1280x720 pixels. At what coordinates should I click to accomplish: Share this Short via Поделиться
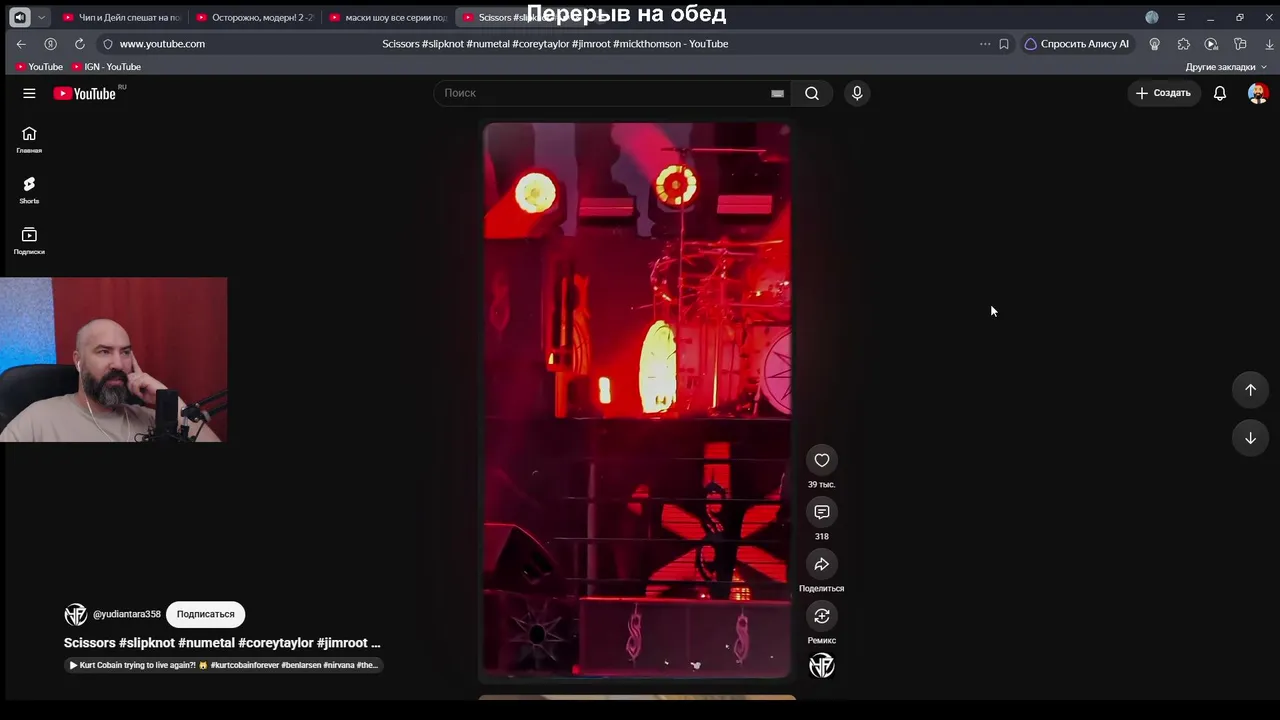click(x=822, y=564)
